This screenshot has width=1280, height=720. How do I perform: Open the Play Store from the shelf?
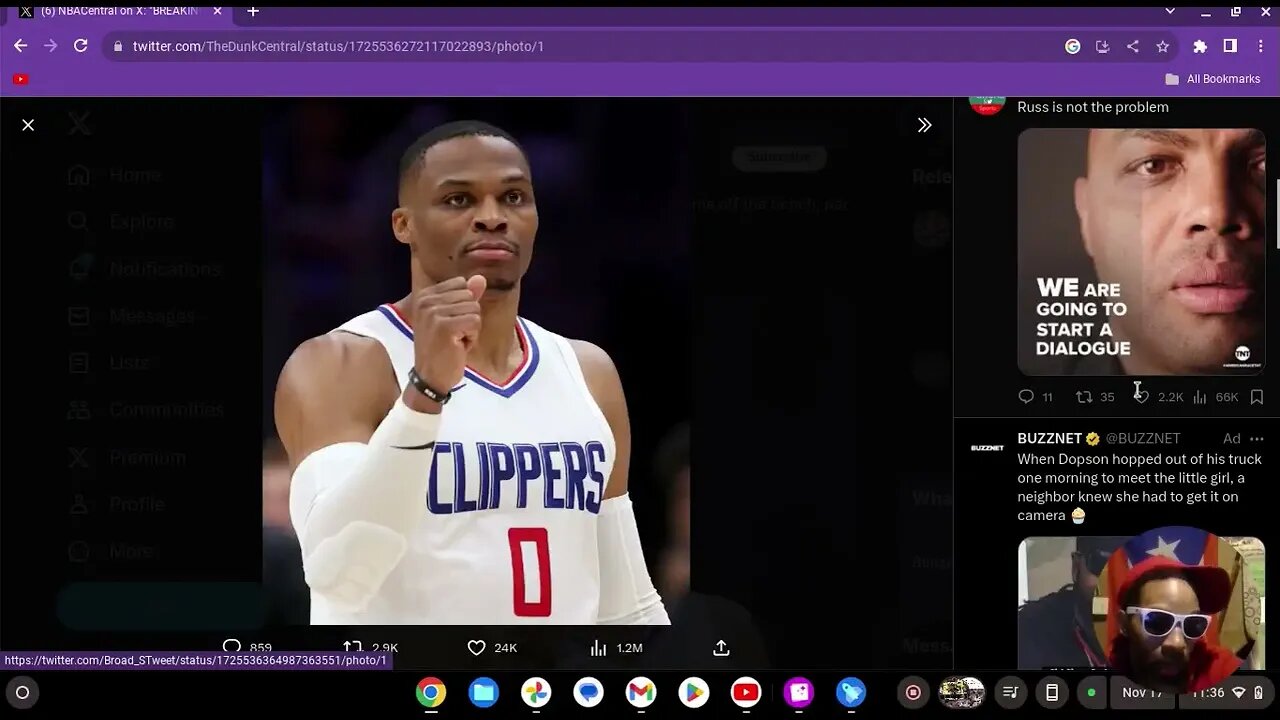coord(693,692)
